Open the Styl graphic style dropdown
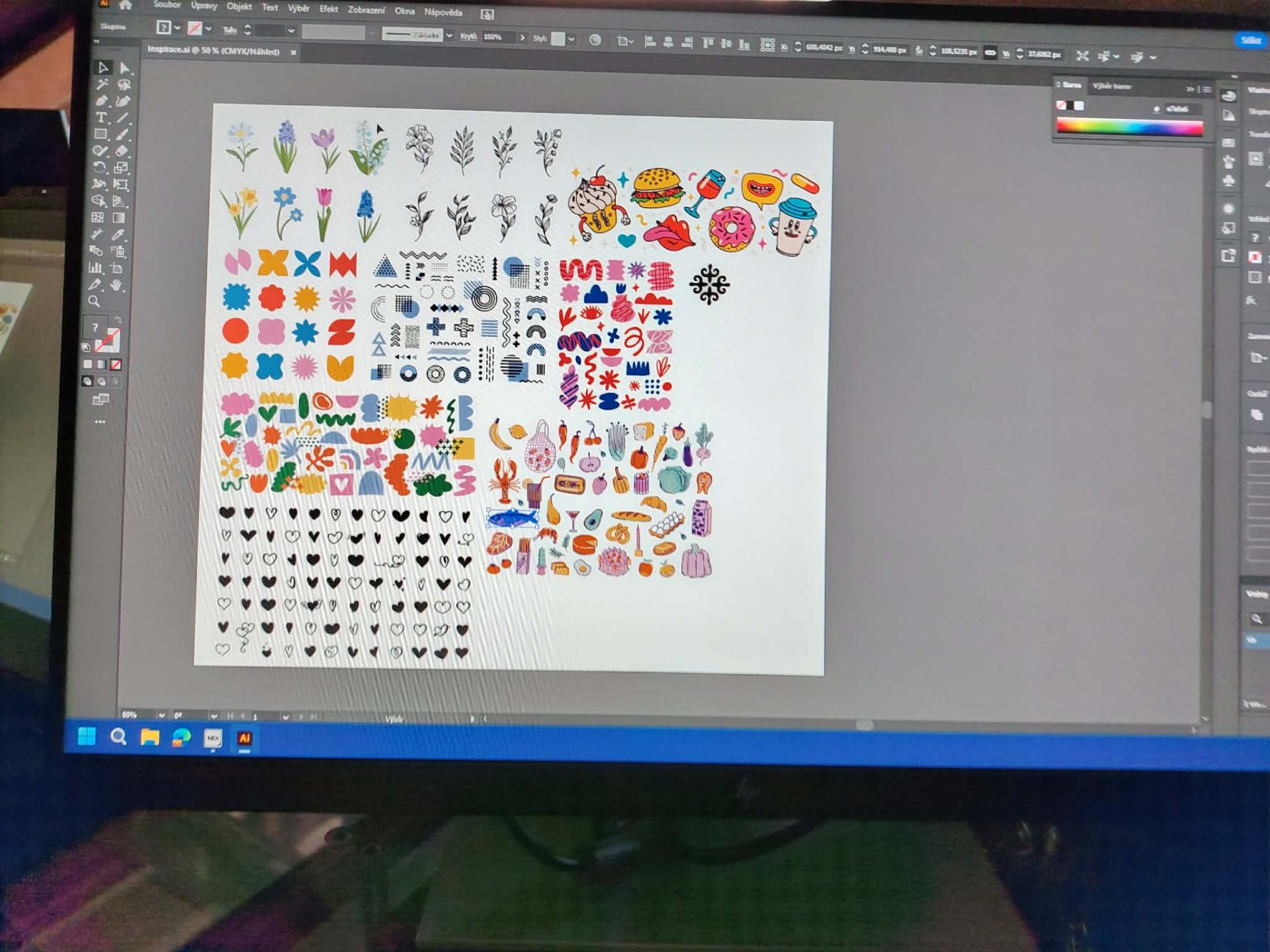Screen dimensions: 1270x952 (x=571, y=39)
